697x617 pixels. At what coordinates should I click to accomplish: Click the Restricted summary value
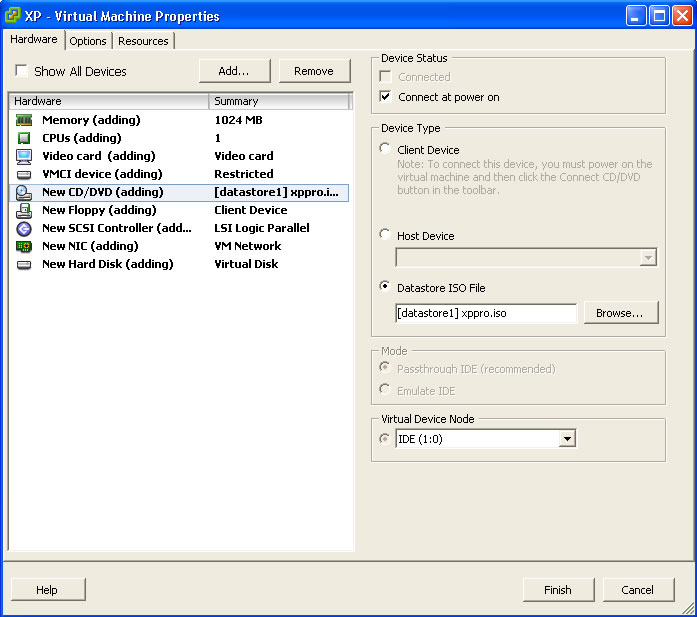[244, 174]
